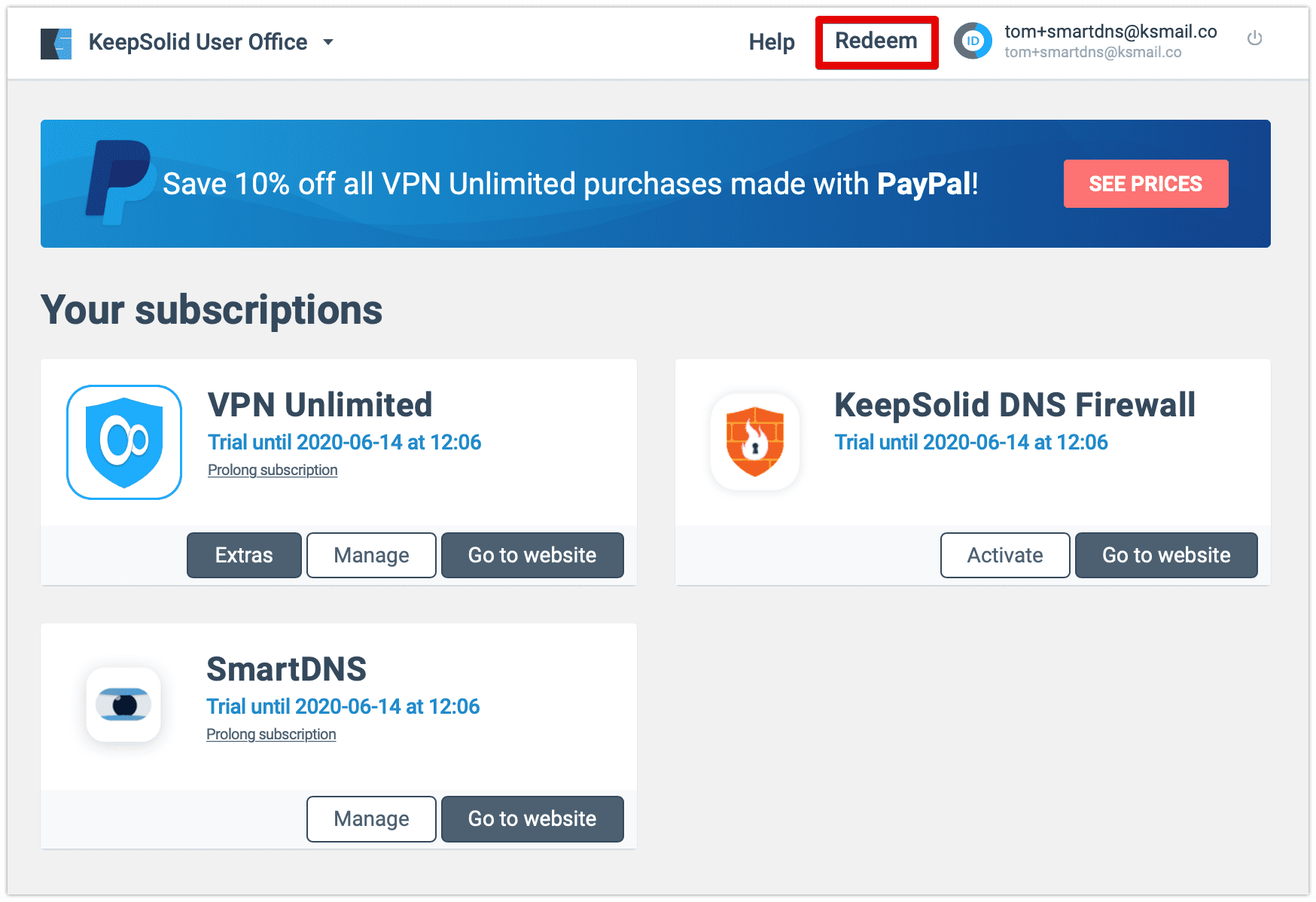Click the SEE PRICES button
The height and width of the screenshot is (902, 1316).
tap(1146, 184)
